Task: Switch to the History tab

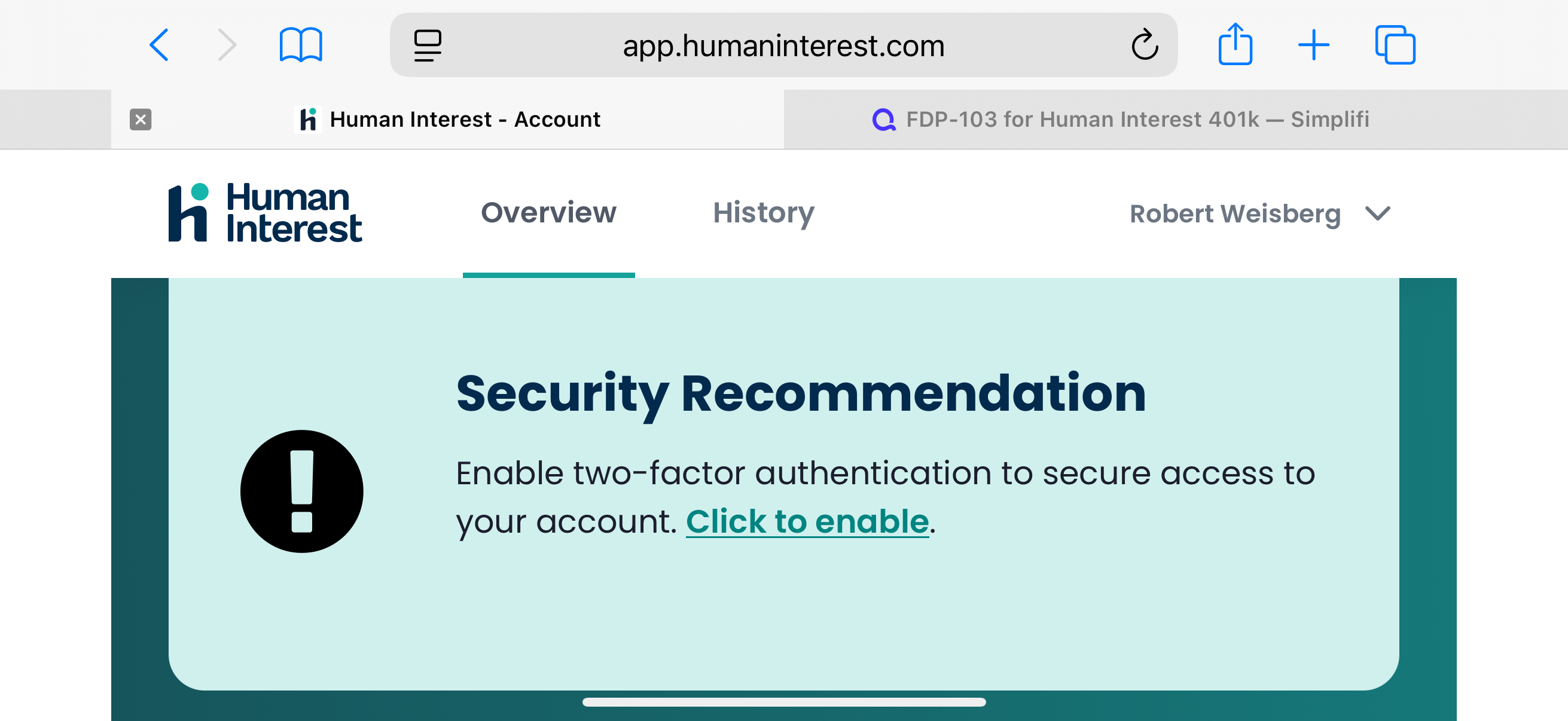Action: click(763, 213)
